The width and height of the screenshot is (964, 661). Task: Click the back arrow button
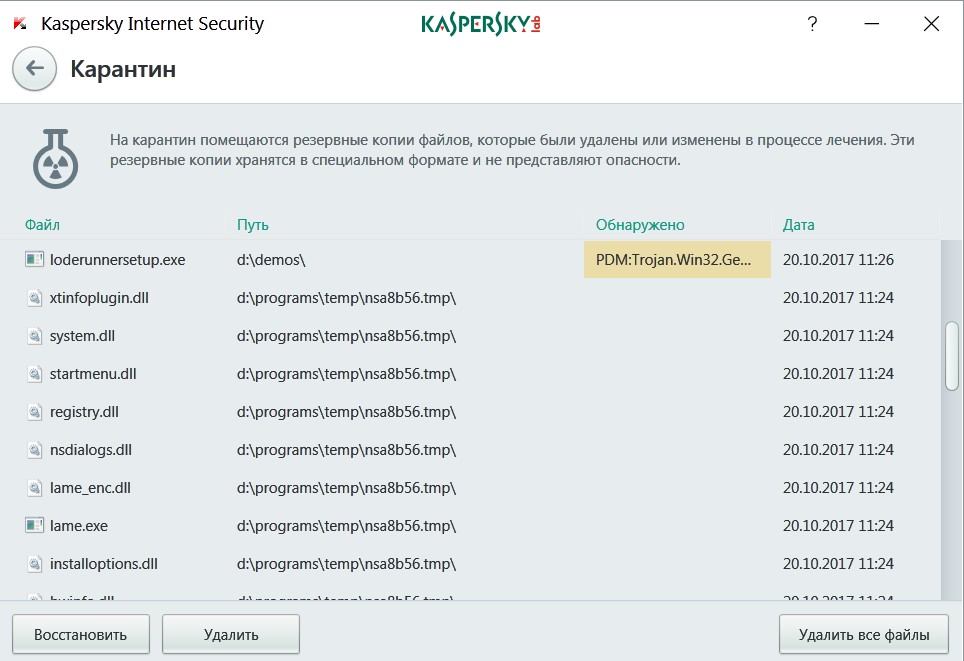coord(35,69)
